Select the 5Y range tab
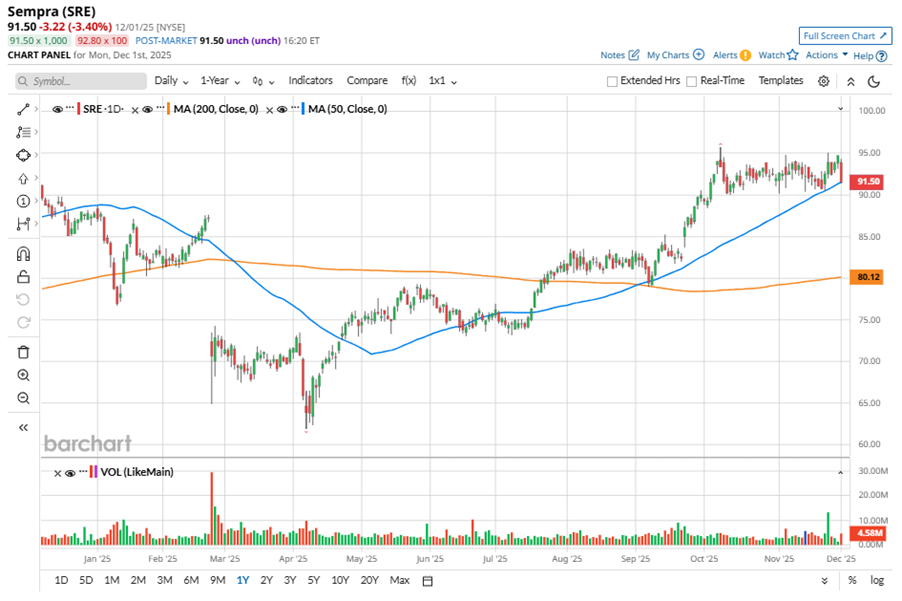 click(314, 580)
